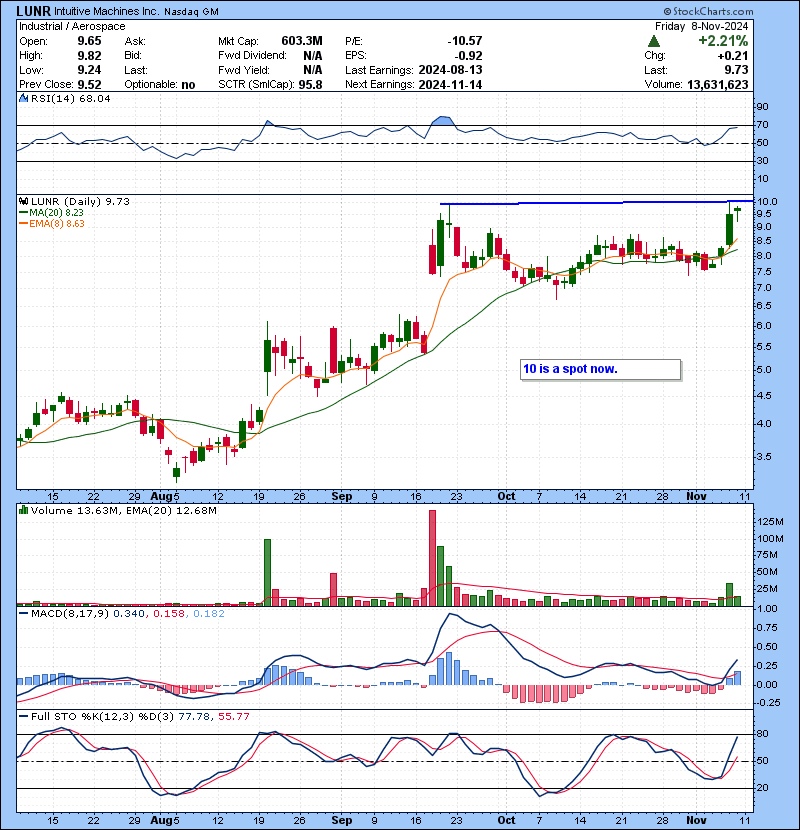Click the MA(20) 8.23 legend entry
This screenshot has width=800, height=830.
click(x=51, y=212)
